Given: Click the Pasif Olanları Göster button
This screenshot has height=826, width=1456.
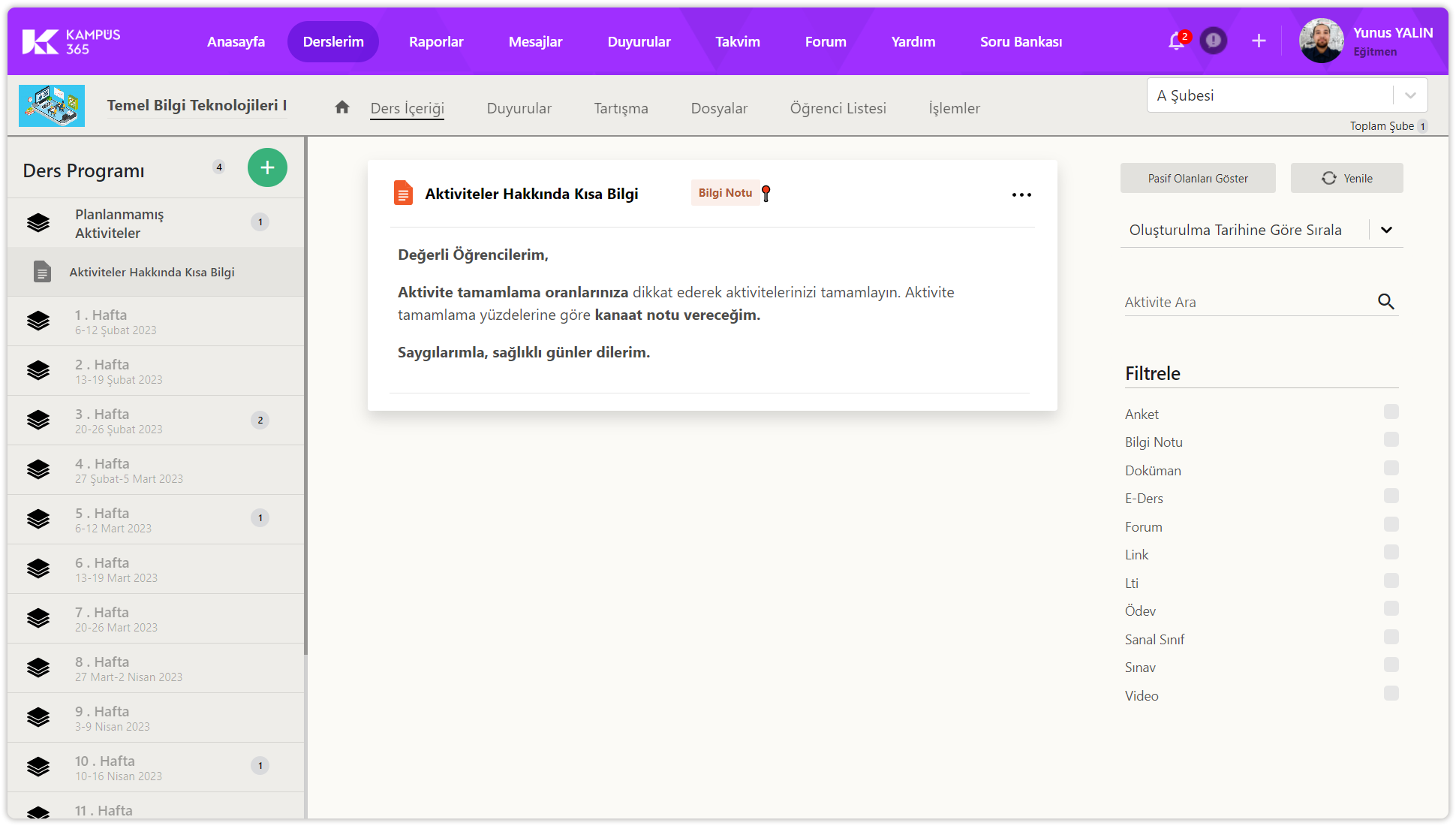Looking at the screenshot, I should [1198, 178].
